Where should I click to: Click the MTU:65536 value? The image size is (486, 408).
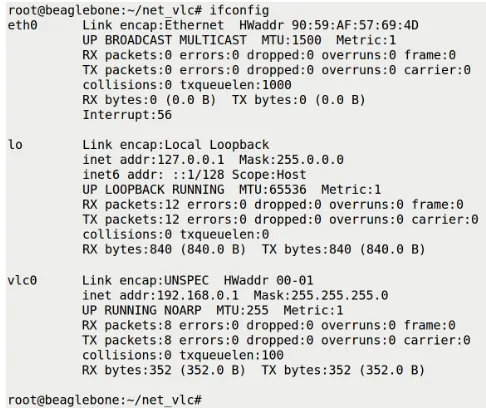272,190
